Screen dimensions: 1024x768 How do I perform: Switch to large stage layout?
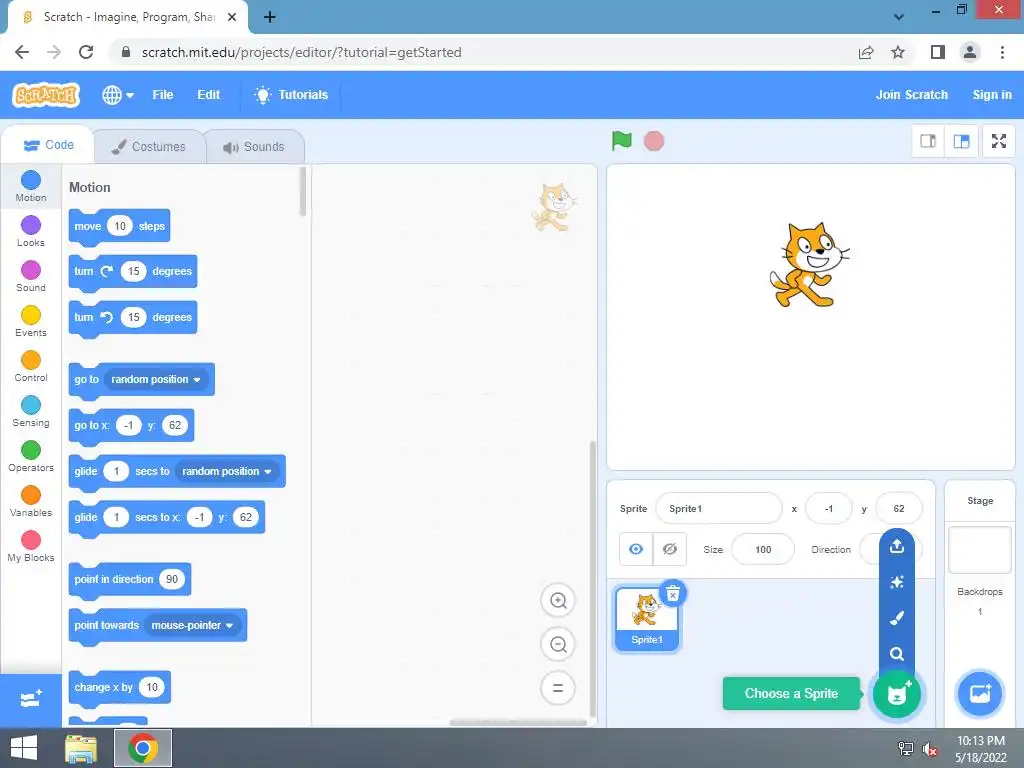tap(961, 141)
